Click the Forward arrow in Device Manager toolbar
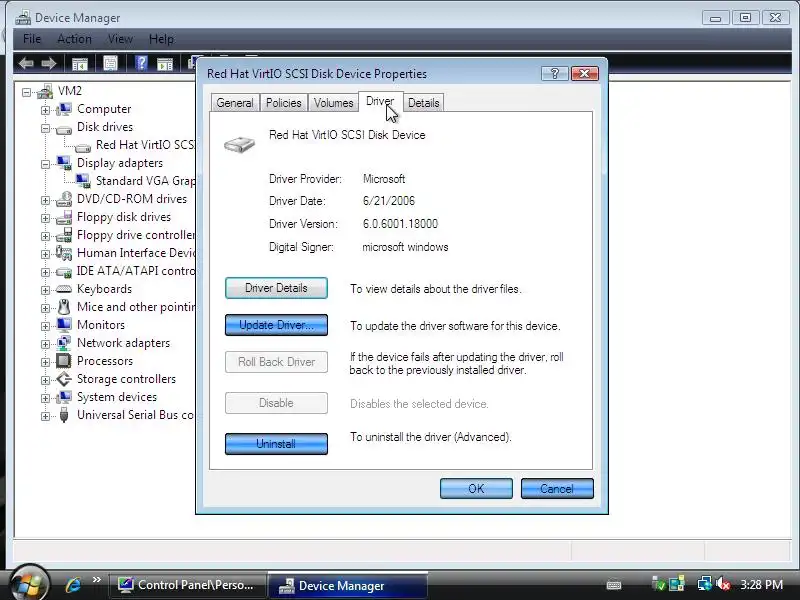 tap(48, 63)
